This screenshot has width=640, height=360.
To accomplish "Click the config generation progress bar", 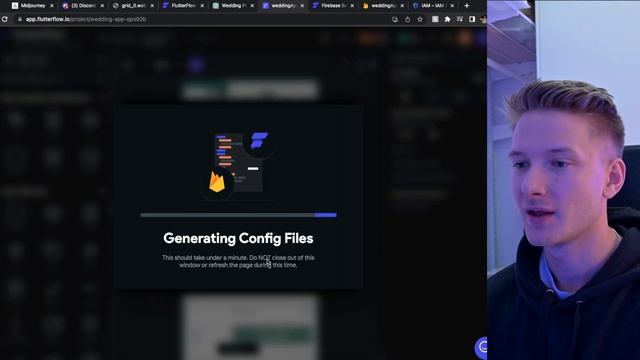I will pyautogui.click(x=238, y=215).
